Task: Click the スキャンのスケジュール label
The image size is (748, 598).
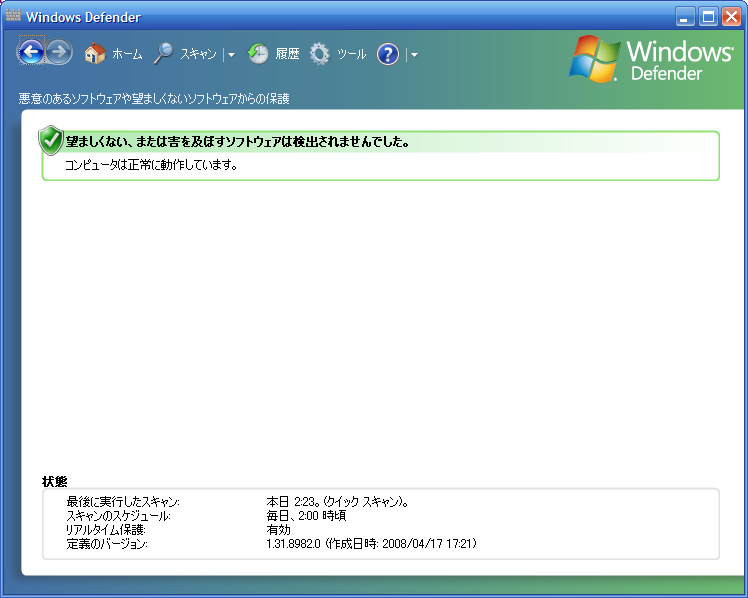Action: (x=118, y=516)
